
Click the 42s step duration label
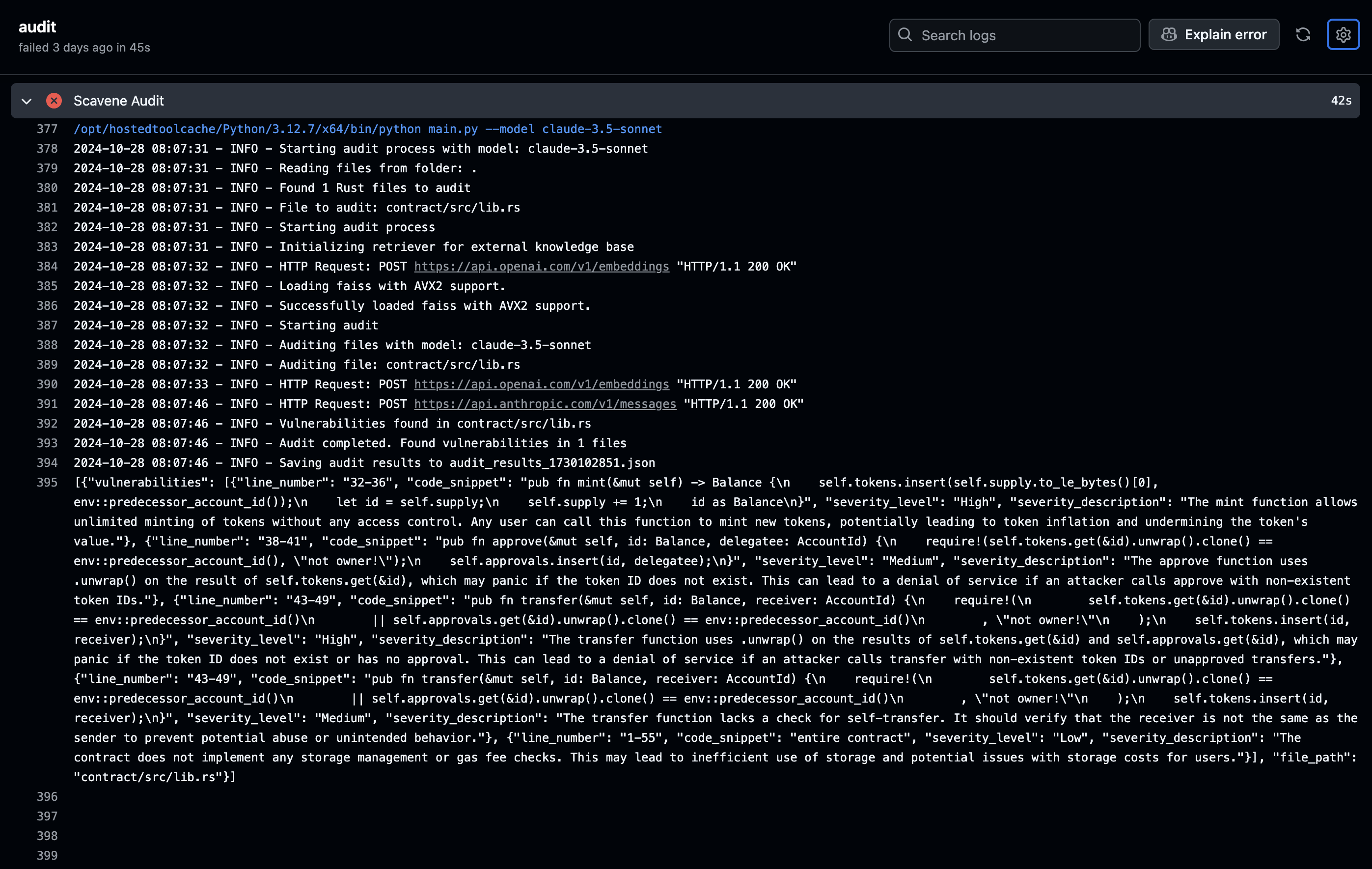(x=1341, y=101)
